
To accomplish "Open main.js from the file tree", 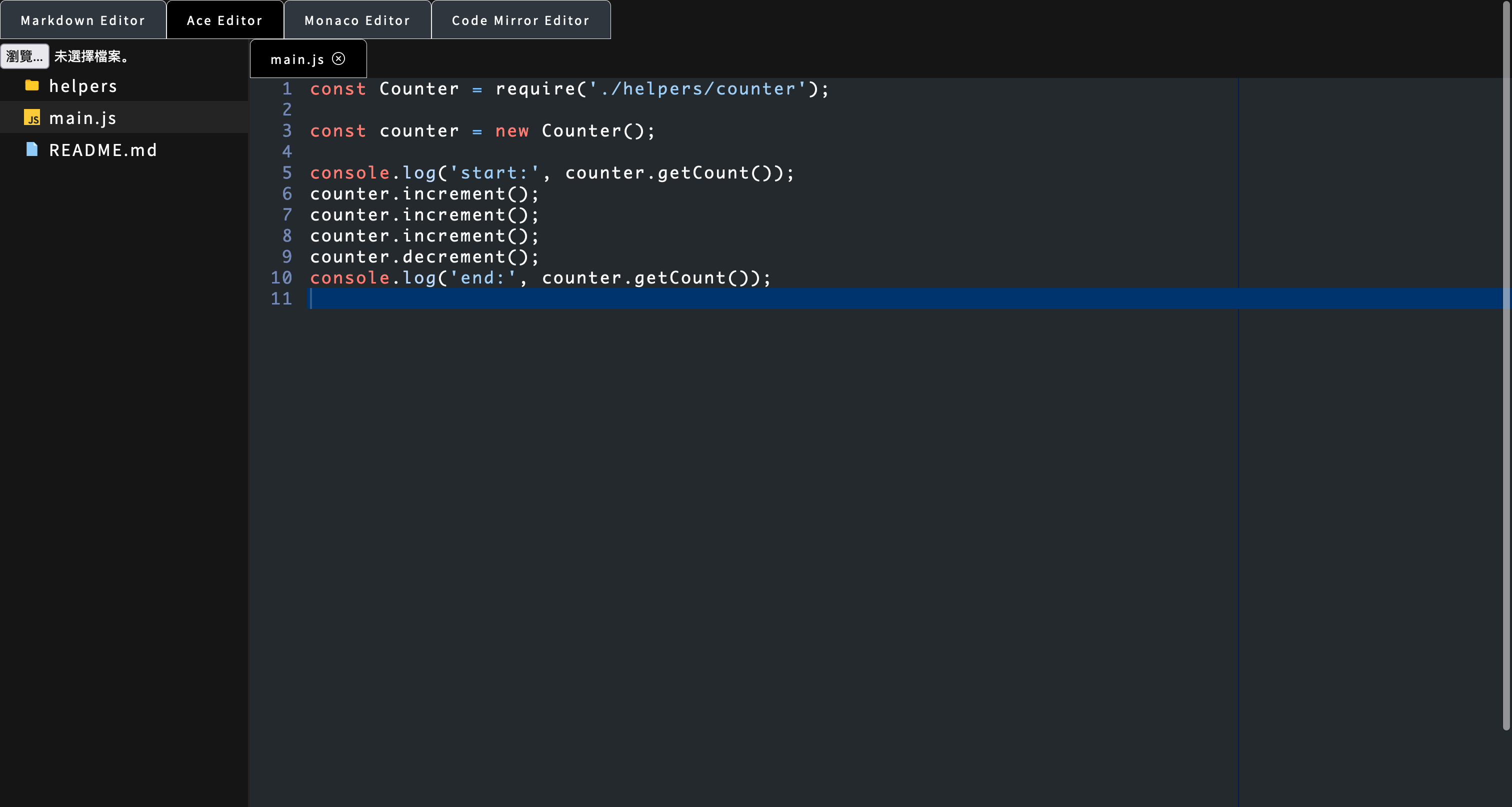I will click(83, 118).
